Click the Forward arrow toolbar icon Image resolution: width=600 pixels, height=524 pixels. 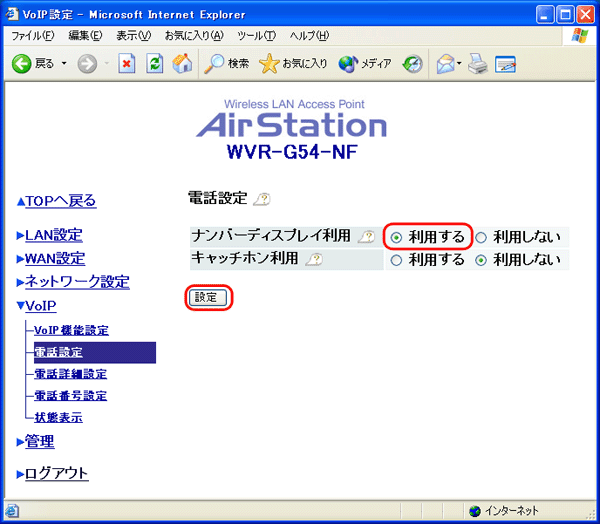[87, 63]
